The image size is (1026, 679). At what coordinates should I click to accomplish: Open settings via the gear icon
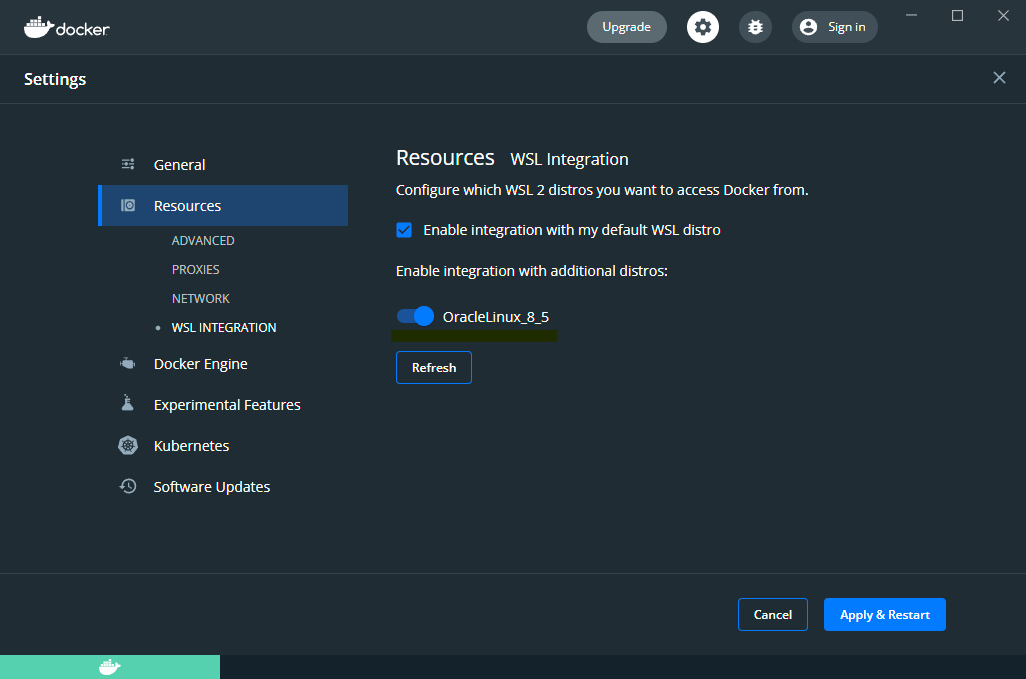(x=703, y=27)
